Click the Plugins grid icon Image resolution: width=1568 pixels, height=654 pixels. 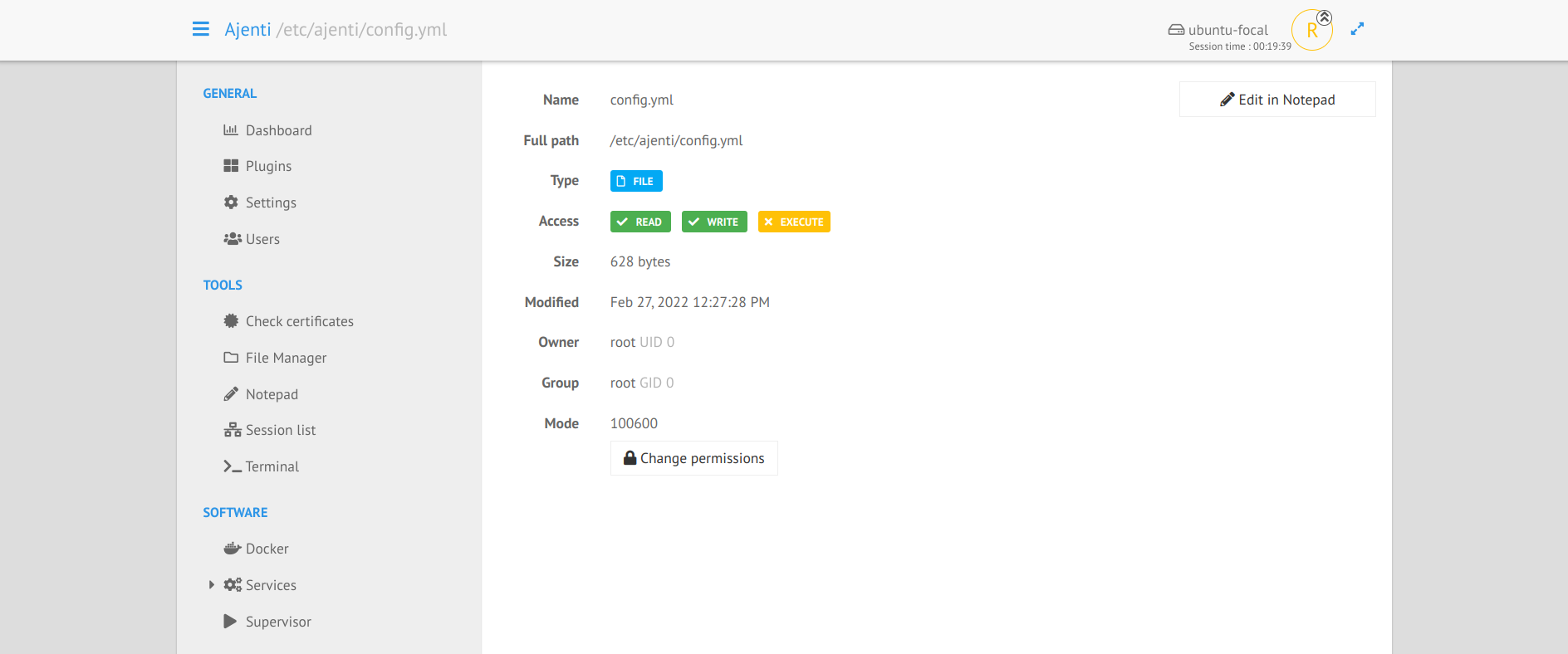pyautogui.click(x=231, y=166)
